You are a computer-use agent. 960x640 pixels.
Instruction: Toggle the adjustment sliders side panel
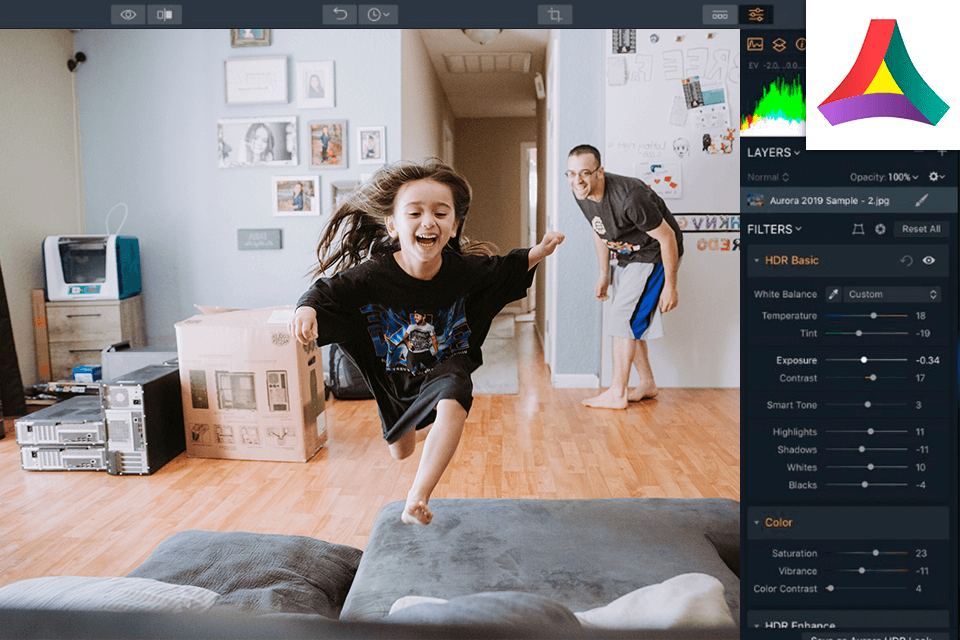tap(756, 15)
